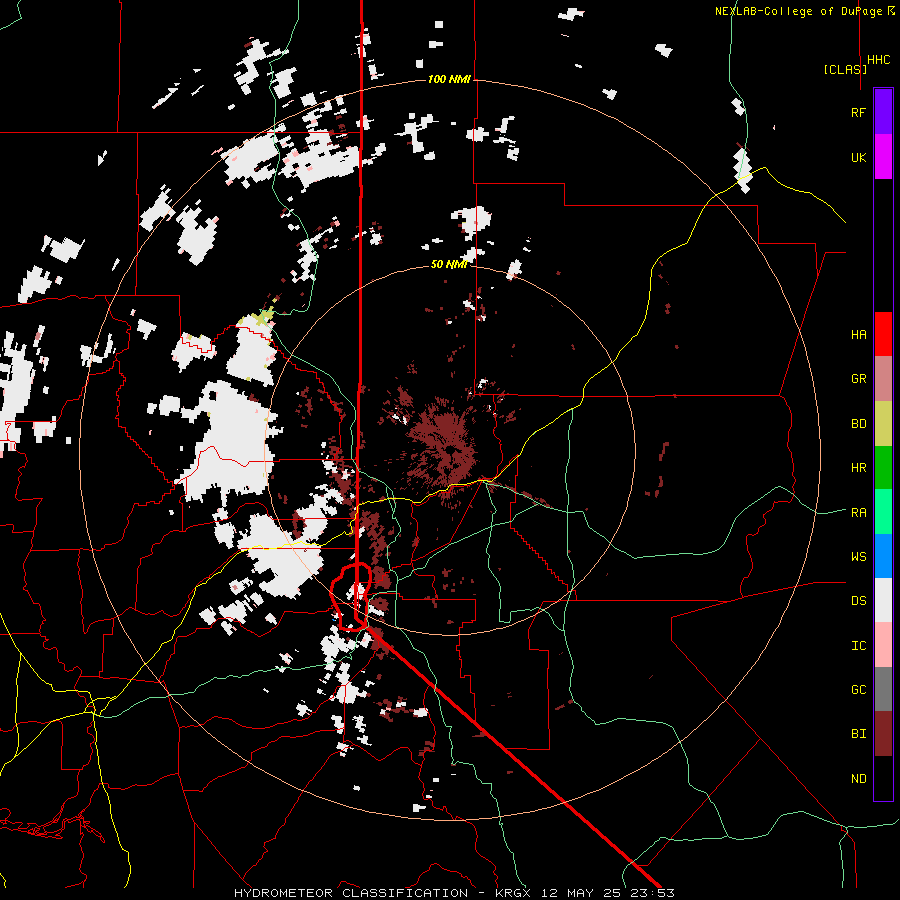Click the GC legend label
The image size is (900, 900).
(x=858, y=690)
